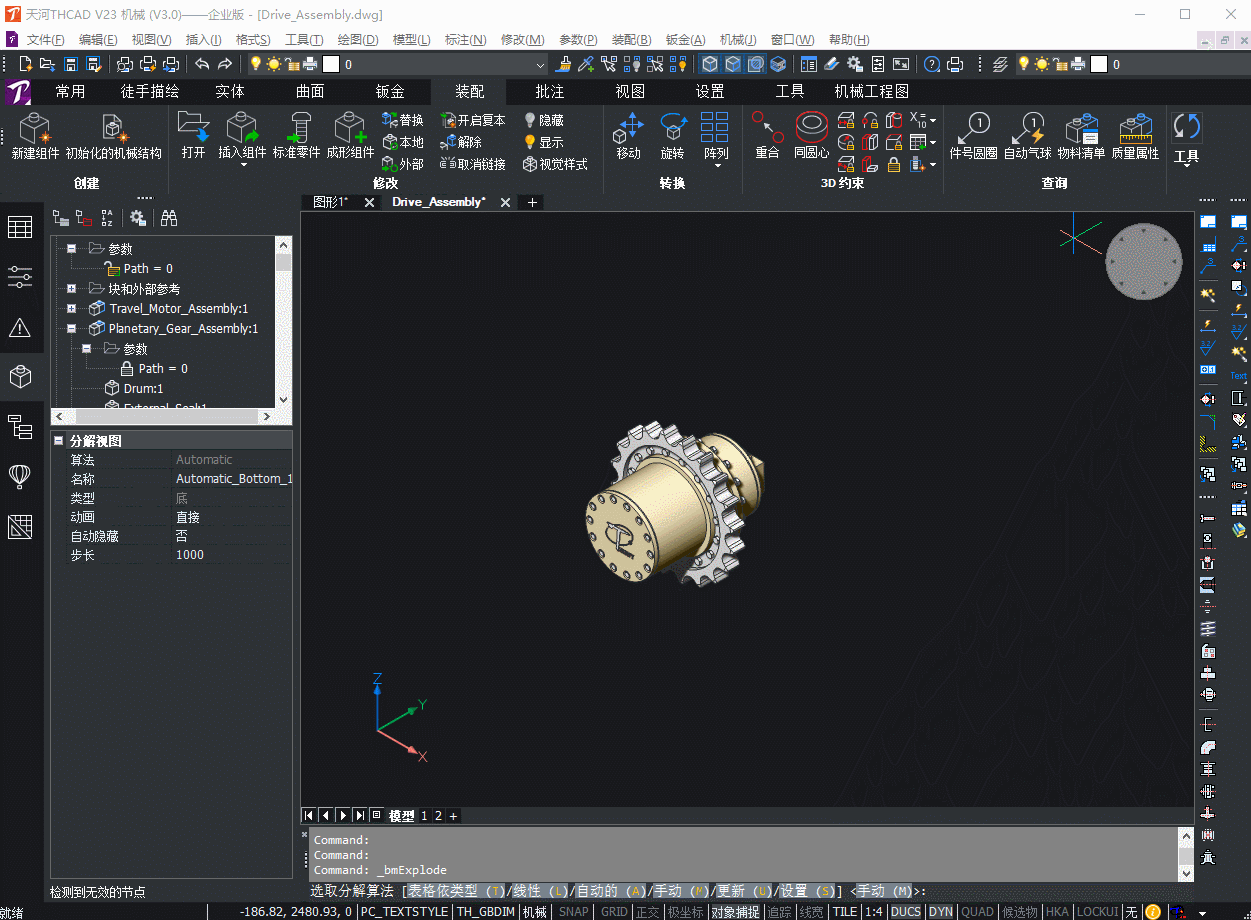
Task: Click the 视觉样式 visual style button
Action: click(x=554, y=164)
